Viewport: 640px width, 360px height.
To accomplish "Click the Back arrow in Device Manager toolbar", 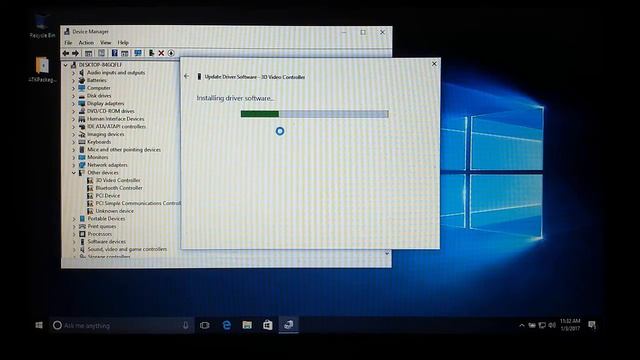I will tap(66, 53).
